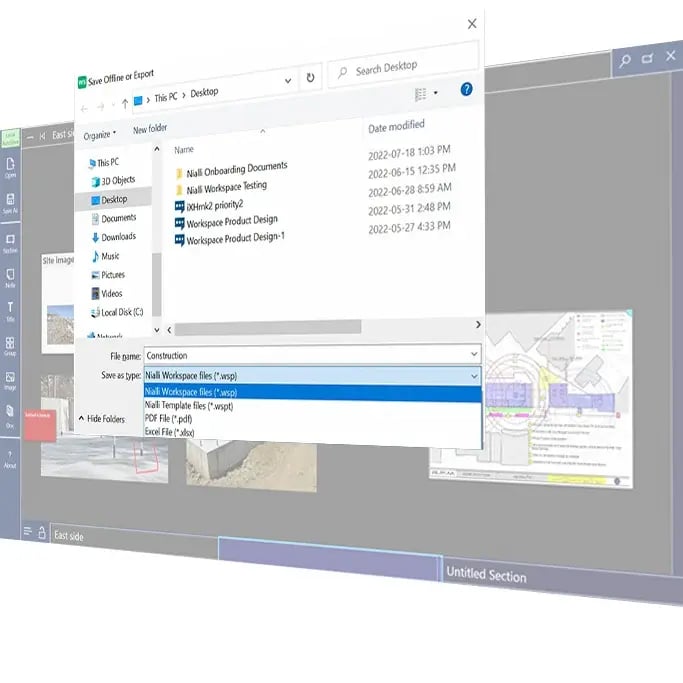Sort by Date modified column header

pyautogui.click(x=396, y=126)
